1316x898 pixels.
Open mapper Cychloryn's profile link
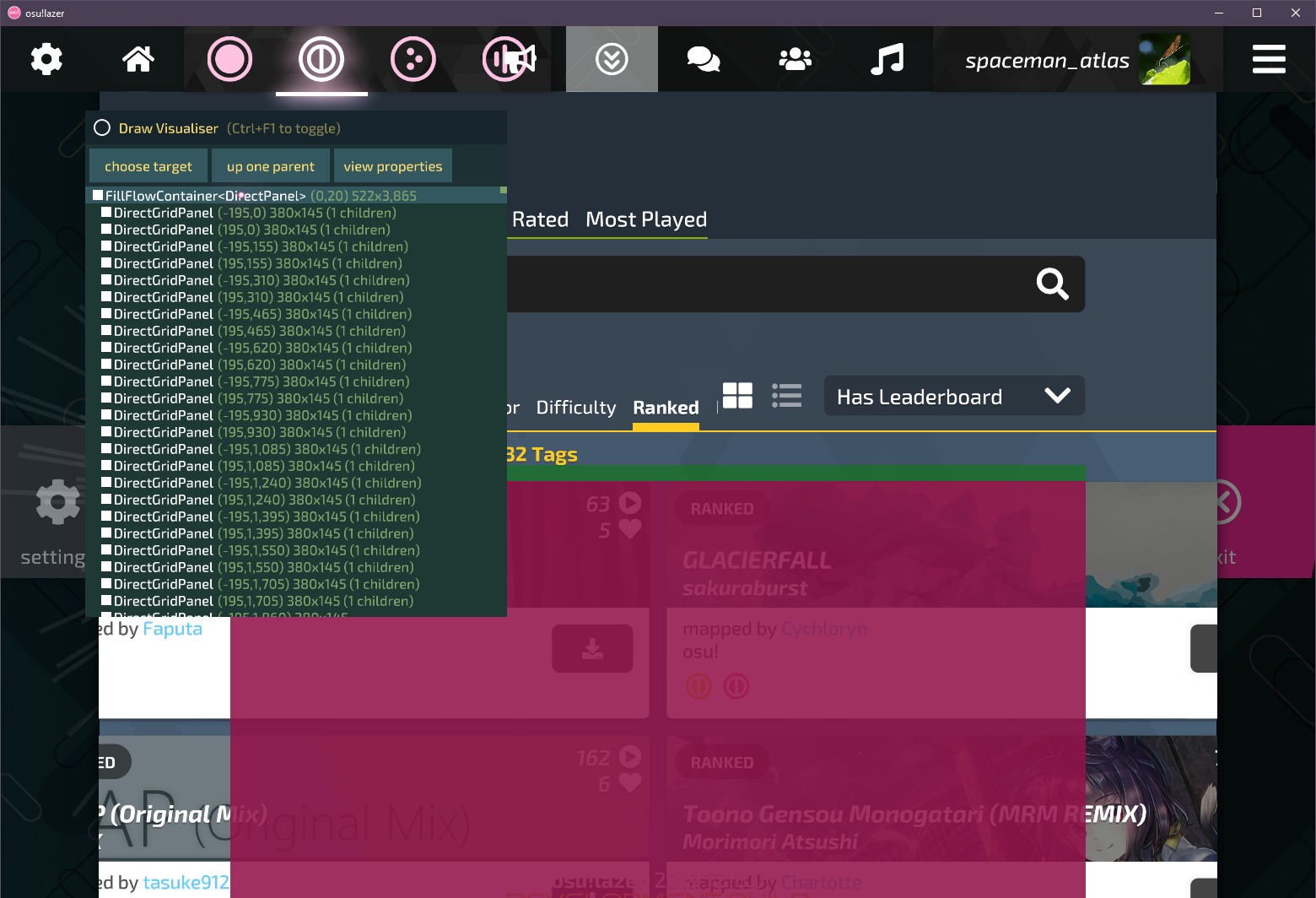pos(824,628)
